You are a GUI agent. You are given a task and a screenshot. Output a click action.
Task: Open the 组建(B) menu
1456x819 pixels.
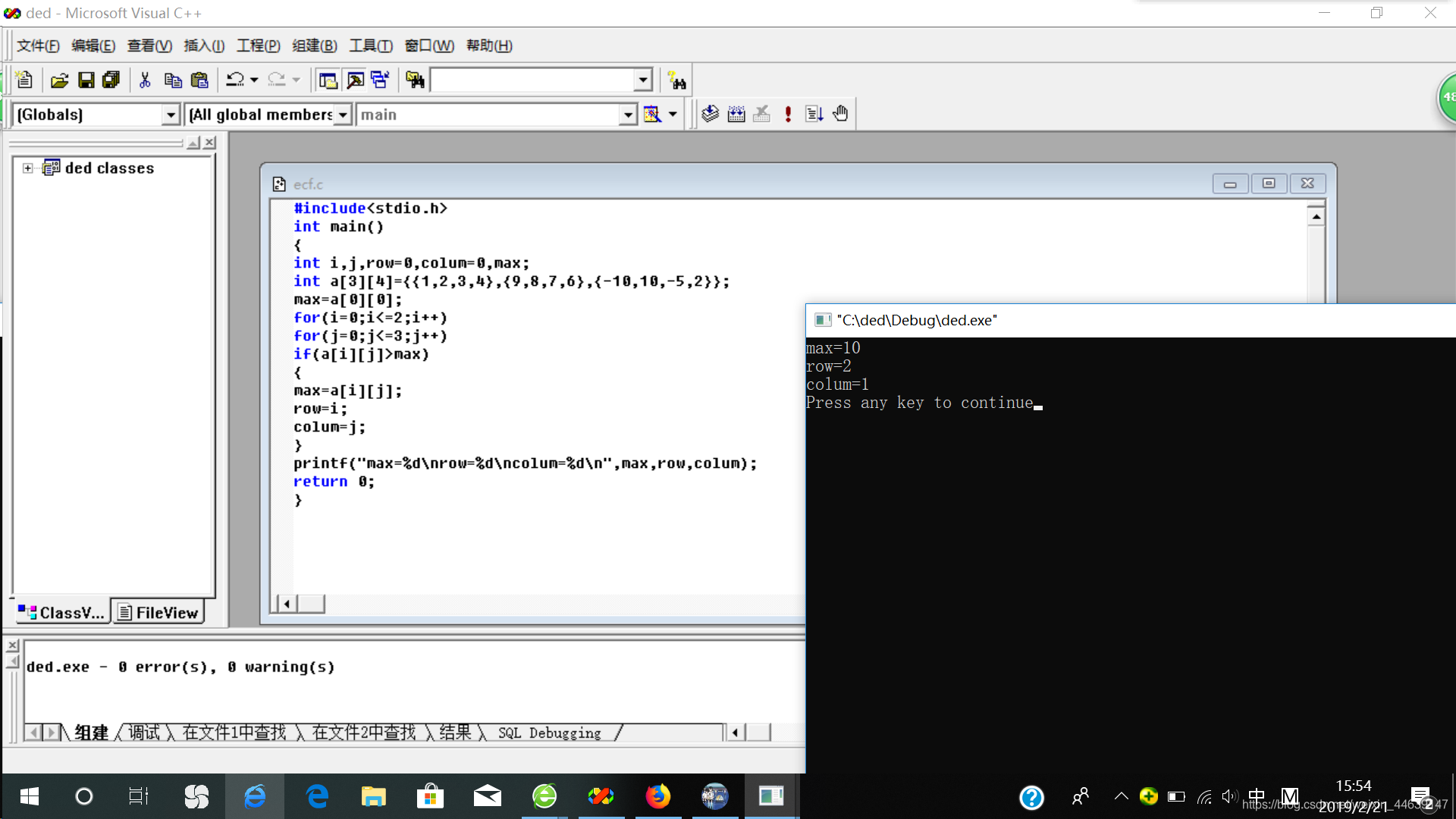tap(315, 45)
